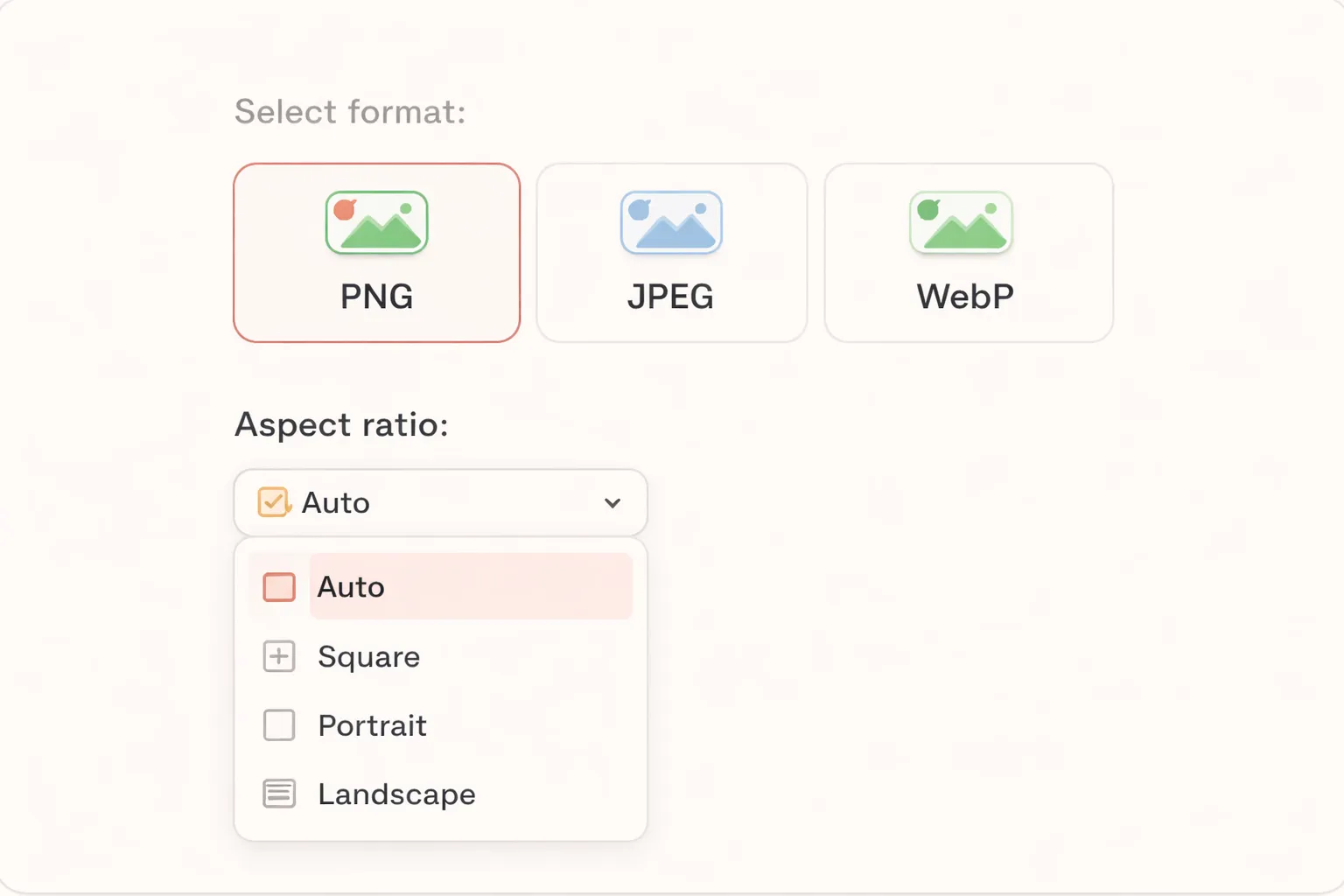The image size is (1344, 896).
Task: Click the plus square icon beside Square
Action: [x=278, y=657]
